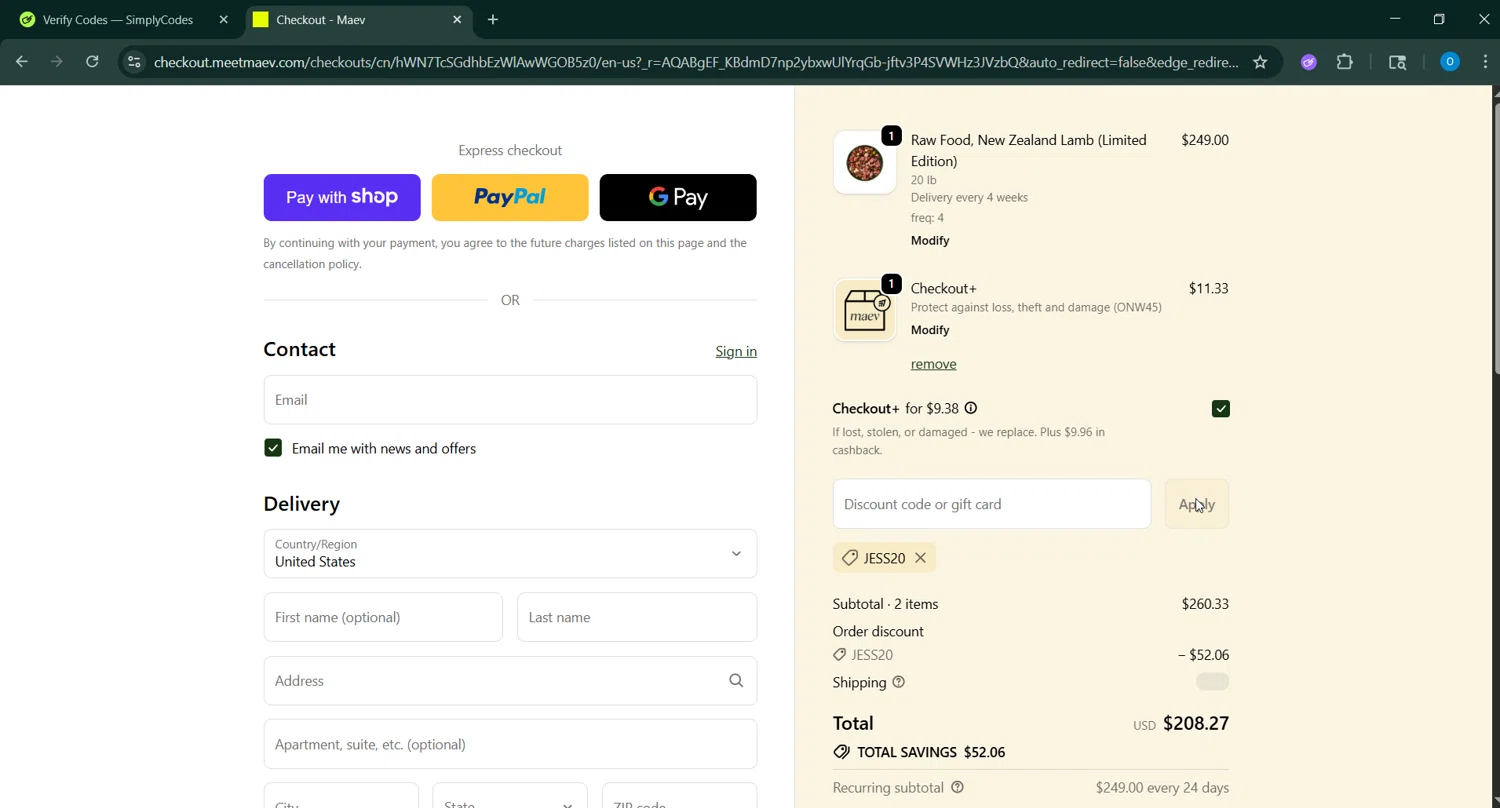Close the Verify Codes SimplyCodes tab
Image resolution: width=1500 pixels, height=808 pixels.
223,19
